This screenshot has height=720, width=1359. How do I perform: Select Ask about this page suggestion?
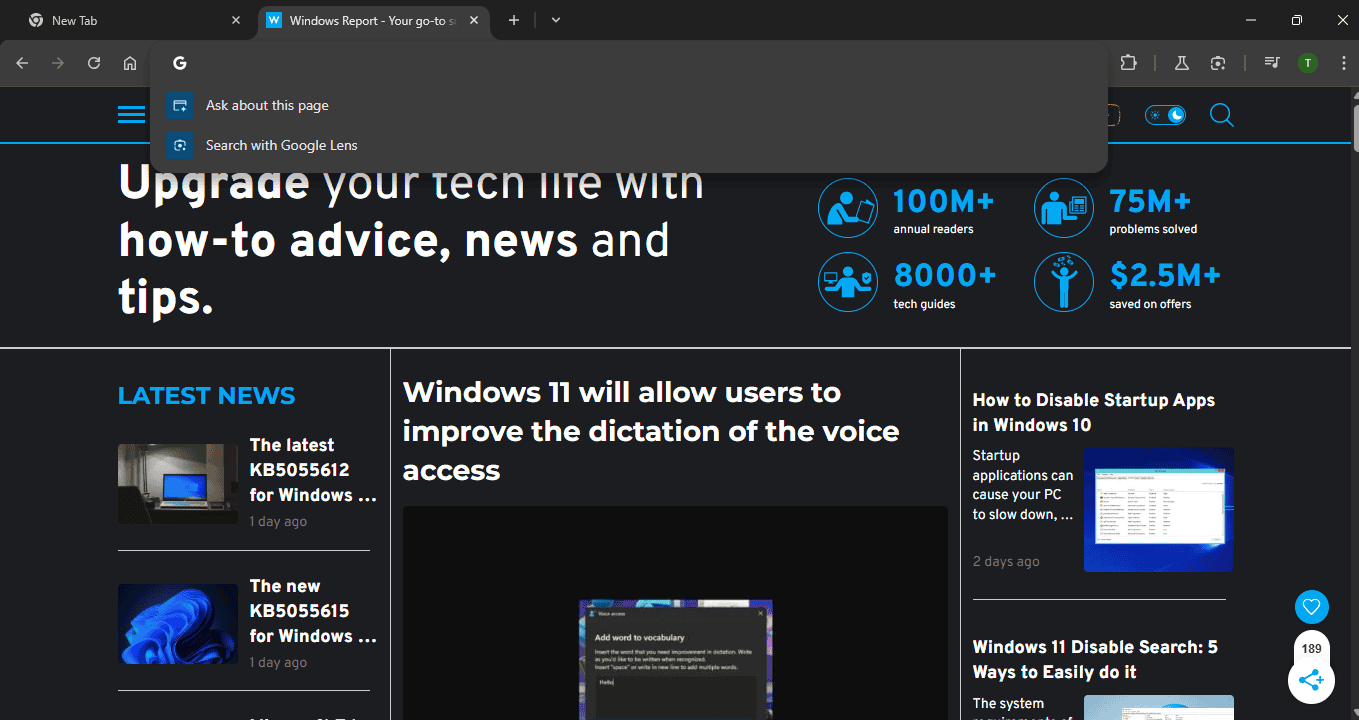point(629,105)
